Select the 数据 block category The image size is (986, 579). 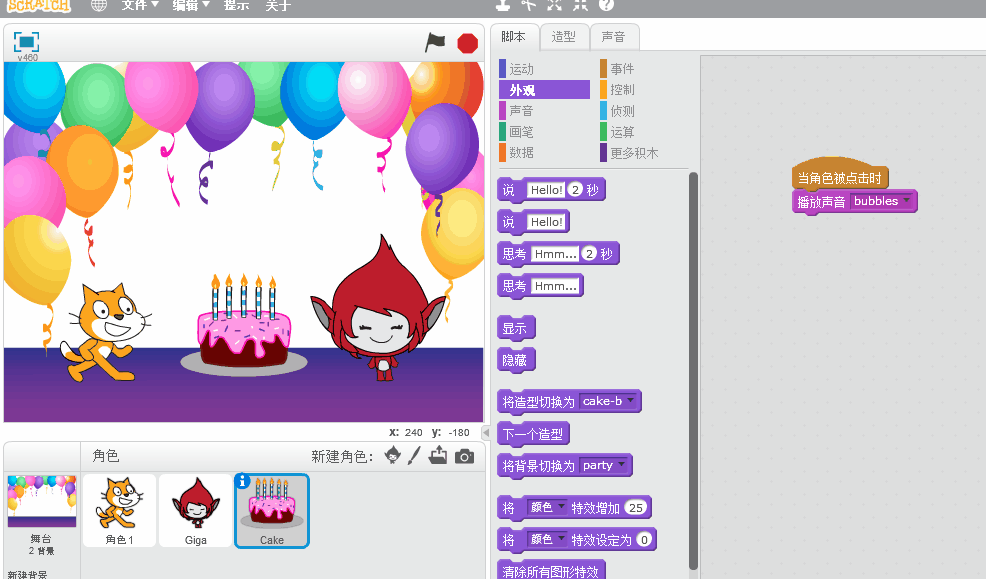tap(544, 153)
